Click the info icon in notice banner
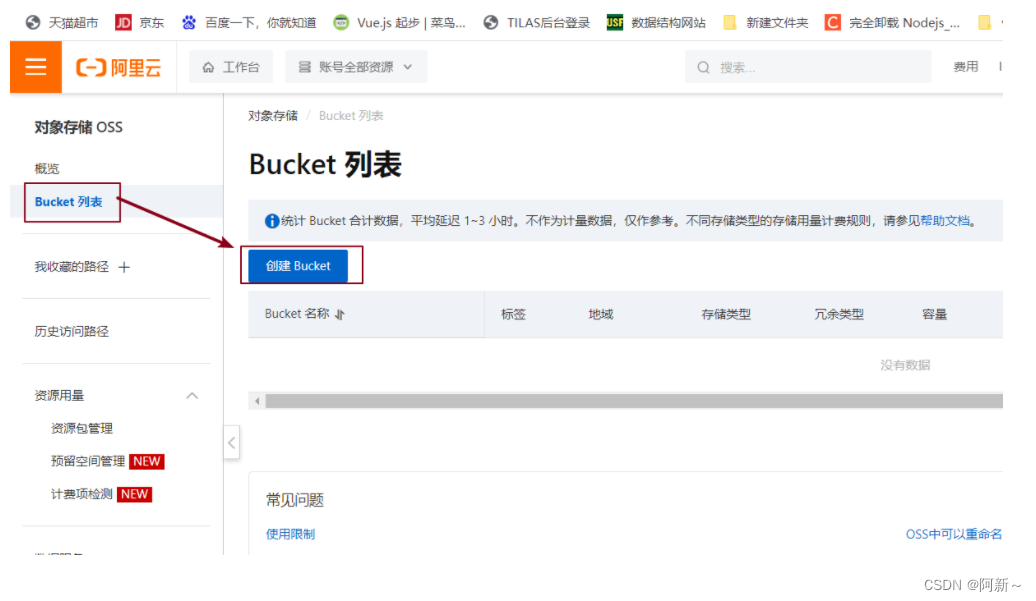The width and height of the screenshot is (1036, 601). (x=272, y=221)
